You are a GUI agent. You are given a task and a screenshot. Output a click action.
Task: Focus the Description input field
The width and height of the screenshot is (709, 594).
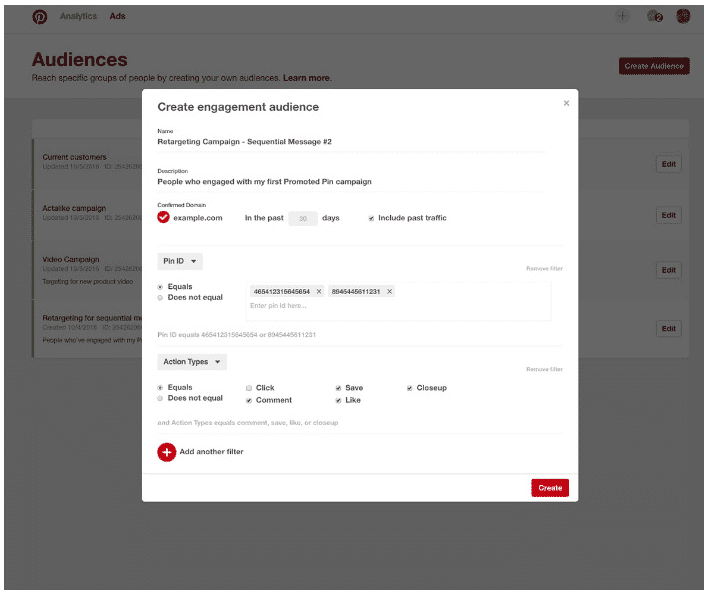[x=351, y=182]
